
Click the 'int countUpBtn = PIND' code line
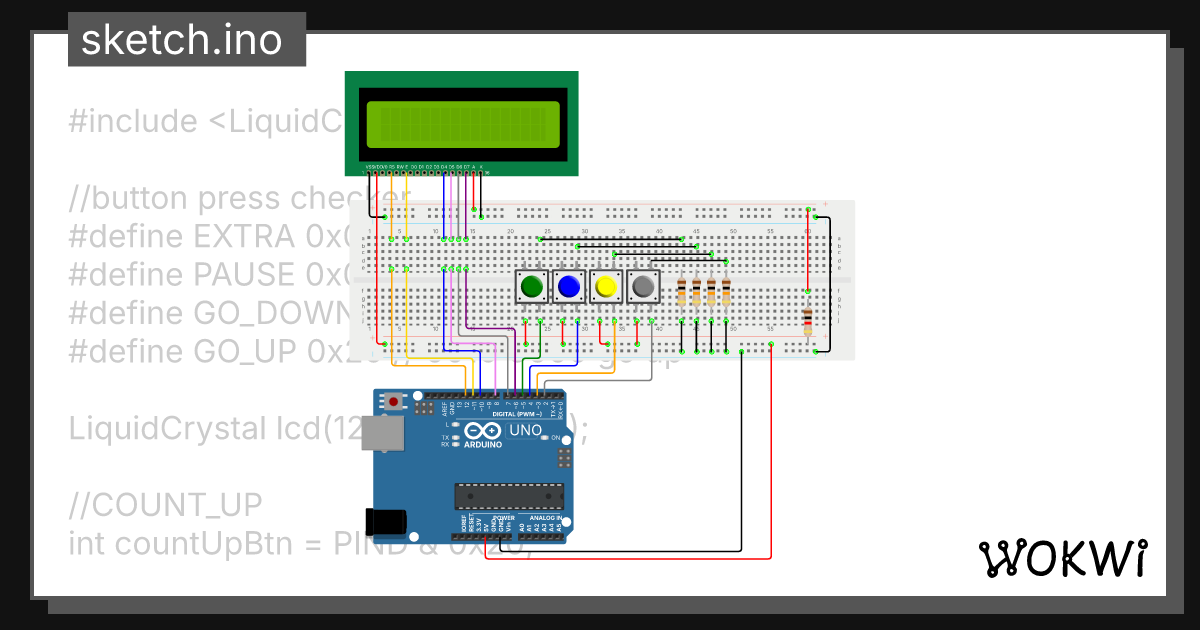point(300,544)
